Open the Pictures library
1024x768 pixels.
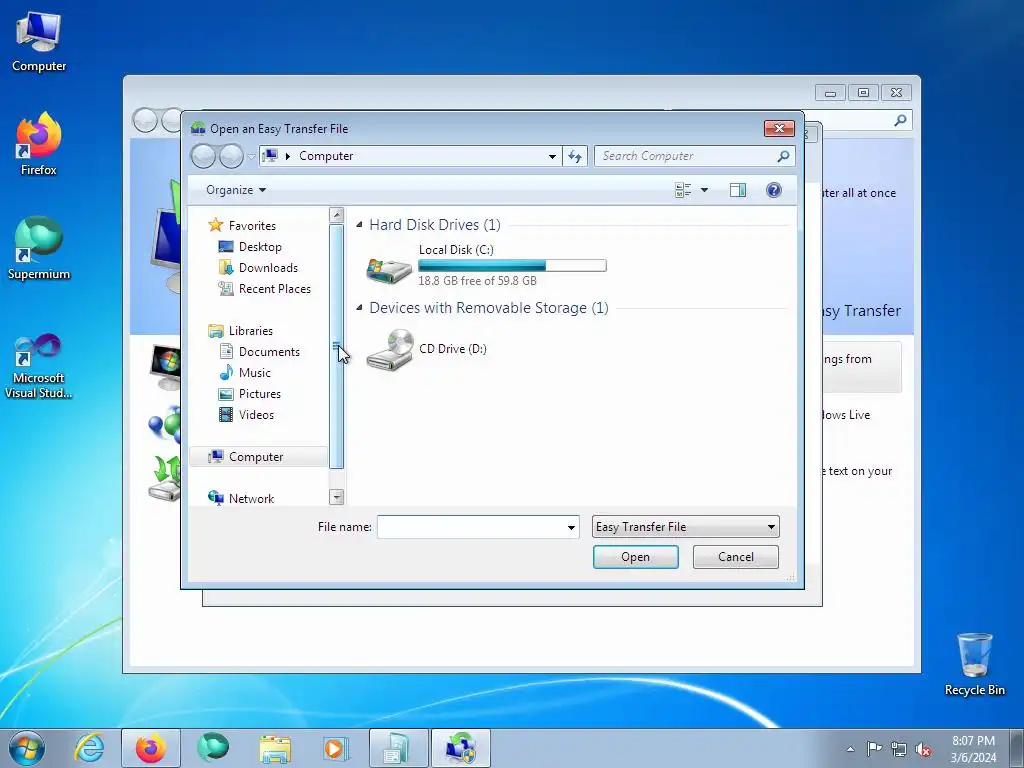point(260,394)
